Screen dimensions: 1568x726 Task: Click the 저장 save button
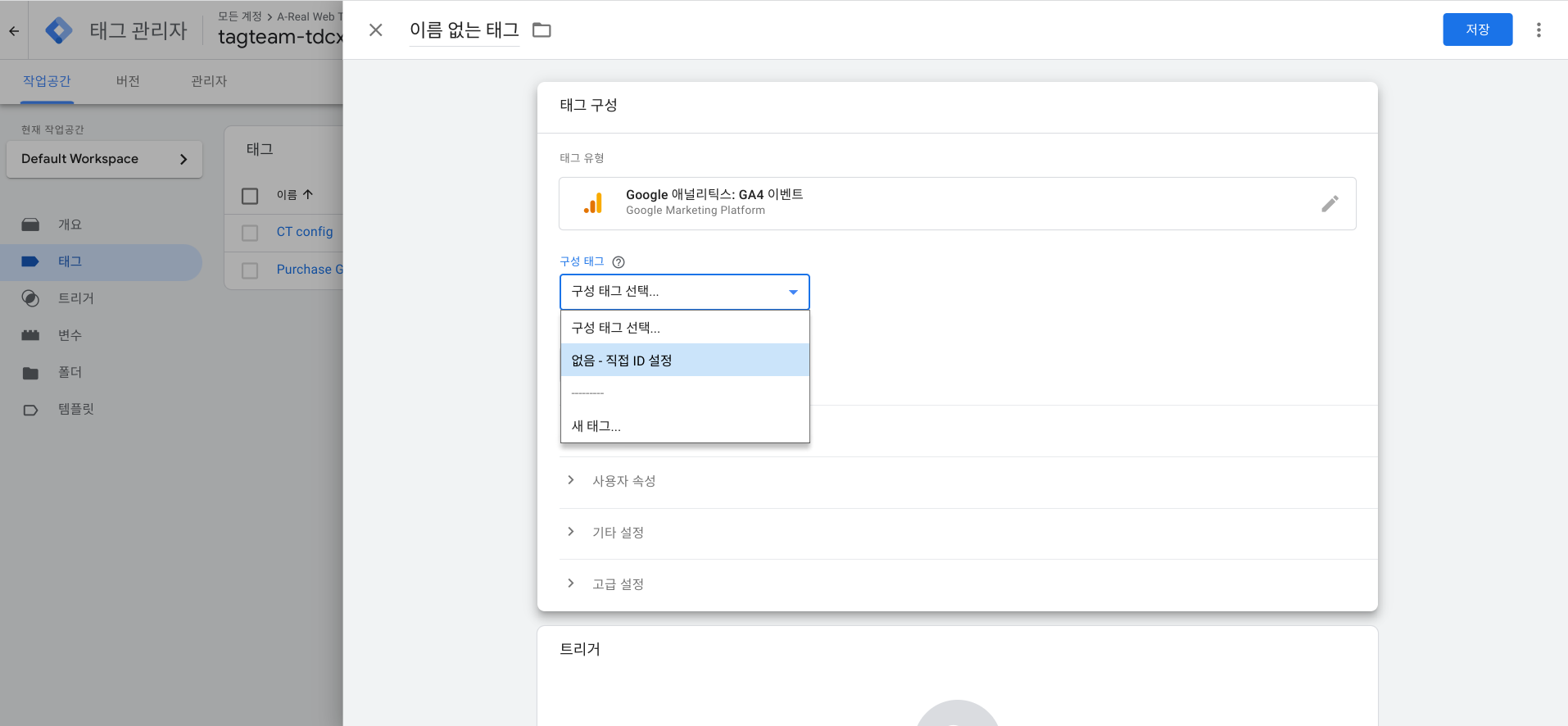[1477, 29]
